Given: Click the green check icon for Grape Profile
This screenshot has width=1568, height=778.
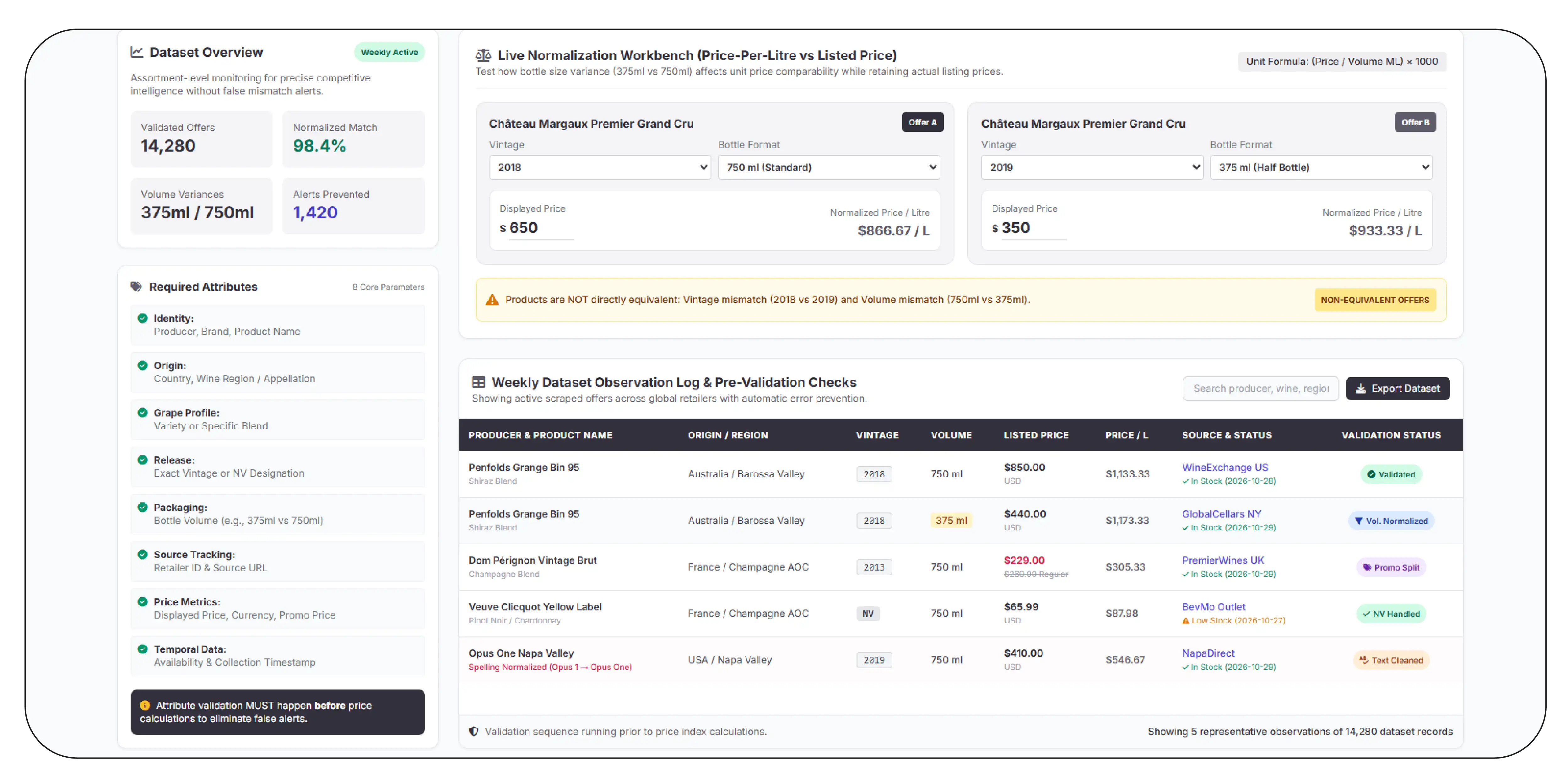Looking at the screenshot, I should [x=143, y=413].
